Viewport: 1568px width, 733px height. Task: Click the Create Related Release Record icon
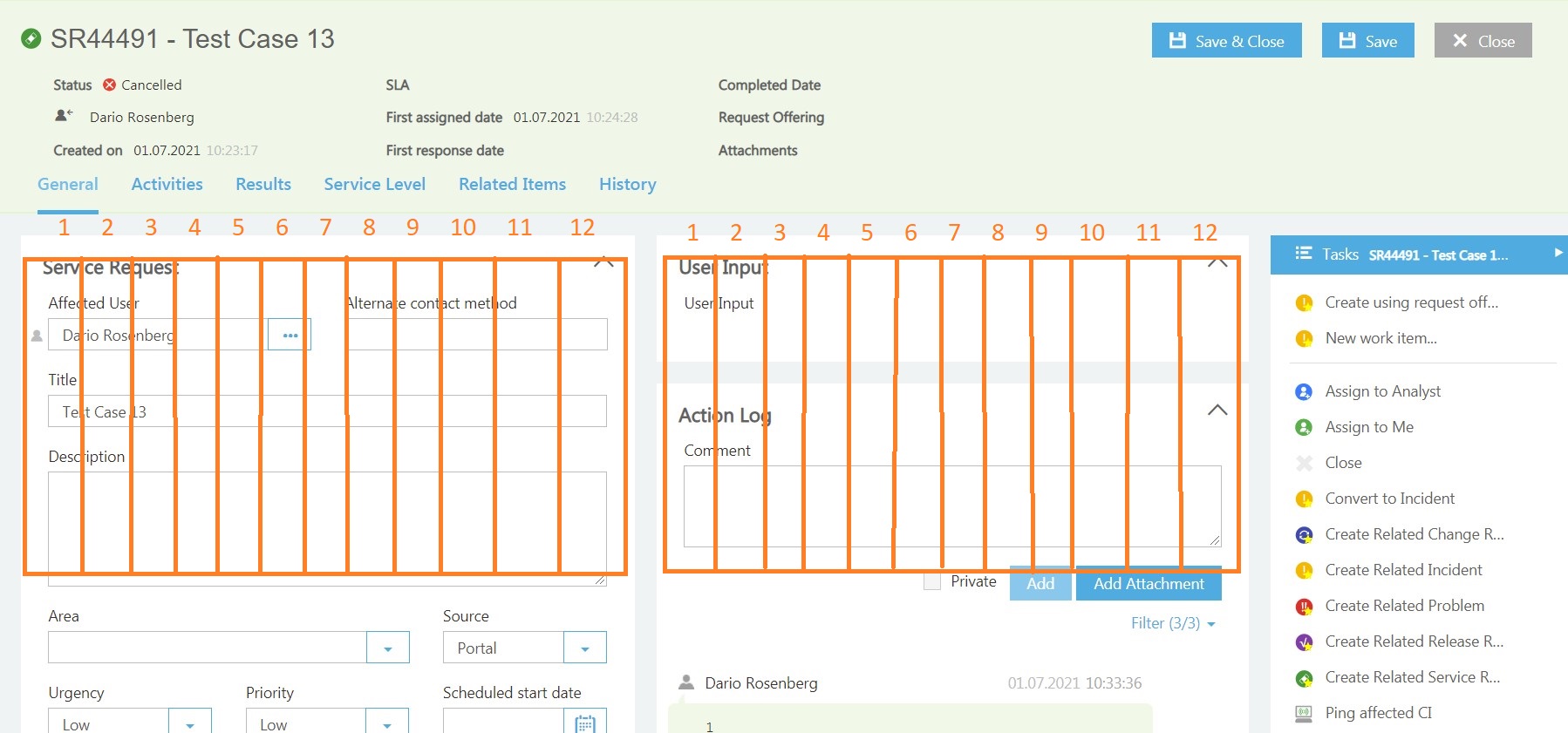(x=1304, y=642)
